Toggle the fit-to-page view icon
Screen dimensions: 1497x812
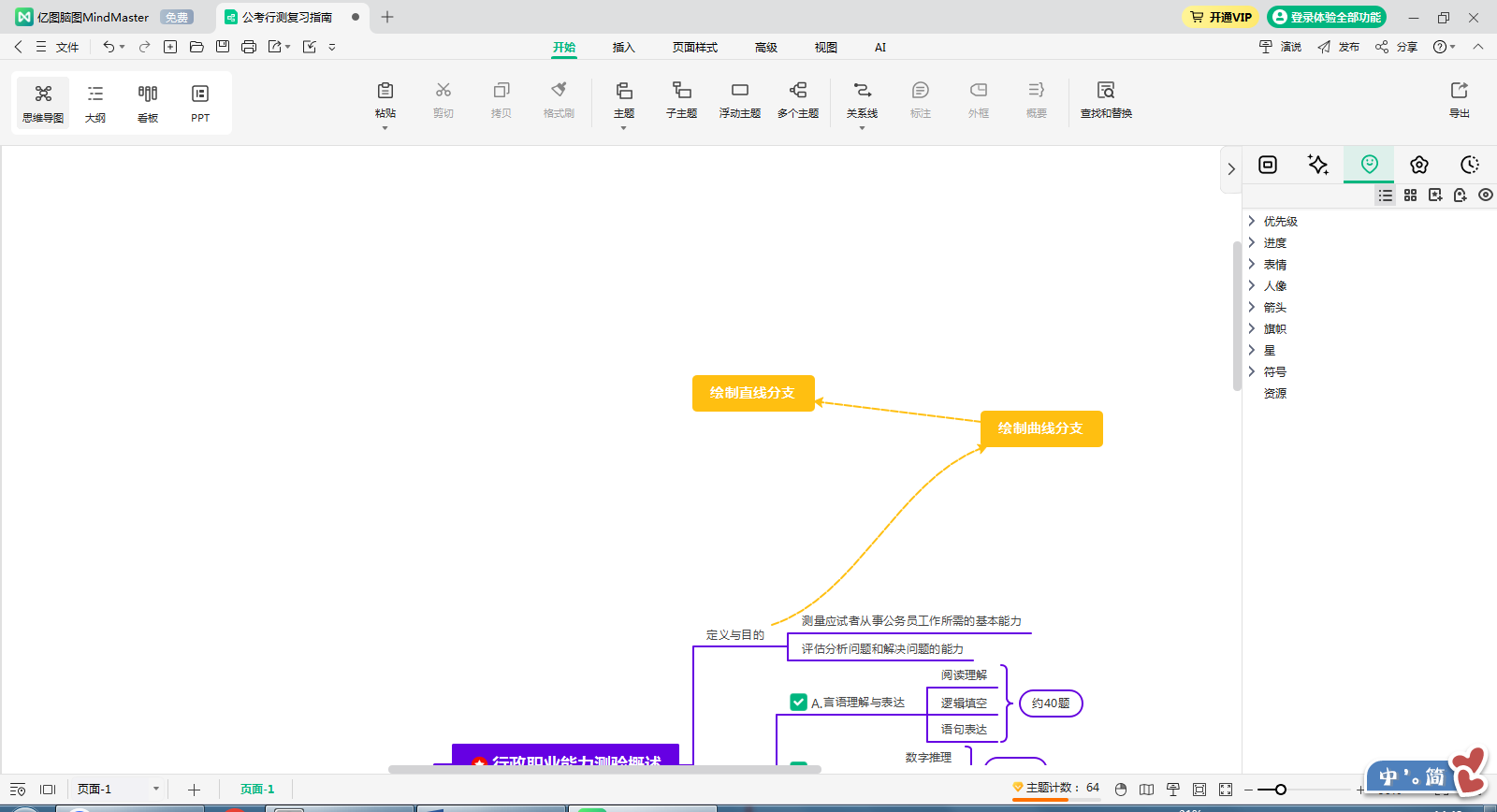pos(1199,790)
